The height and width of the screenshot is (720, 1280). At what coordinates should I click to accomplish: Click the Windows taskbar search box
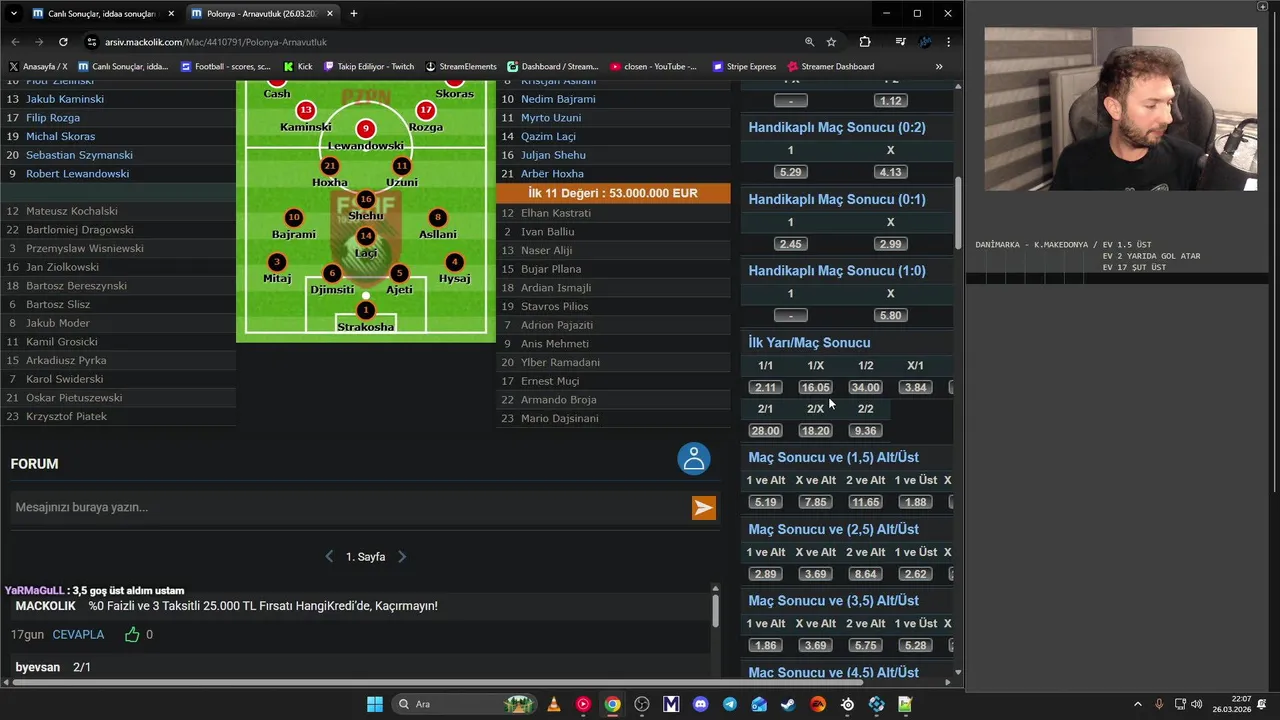pos(465,704)
